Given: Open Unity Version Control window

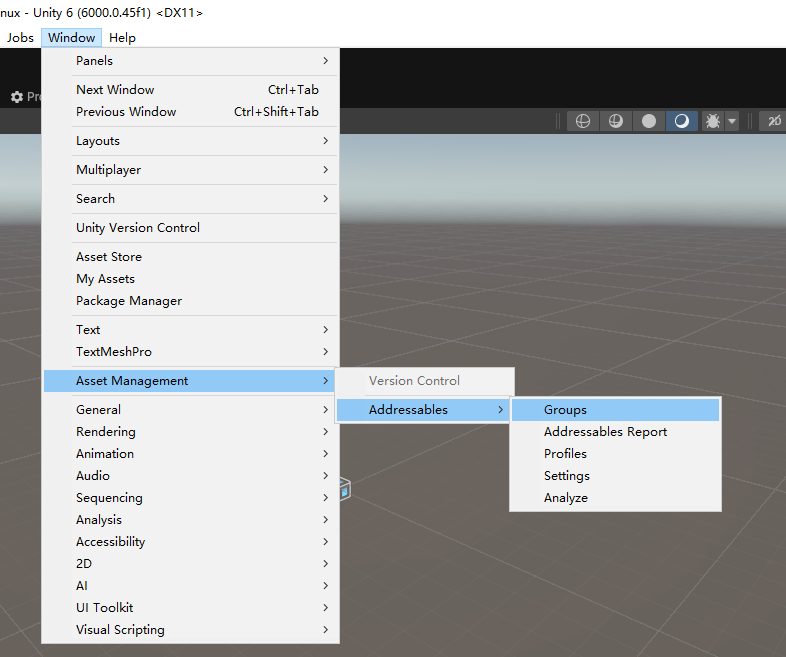Looking at the screenshot, I should click(190, 228).
